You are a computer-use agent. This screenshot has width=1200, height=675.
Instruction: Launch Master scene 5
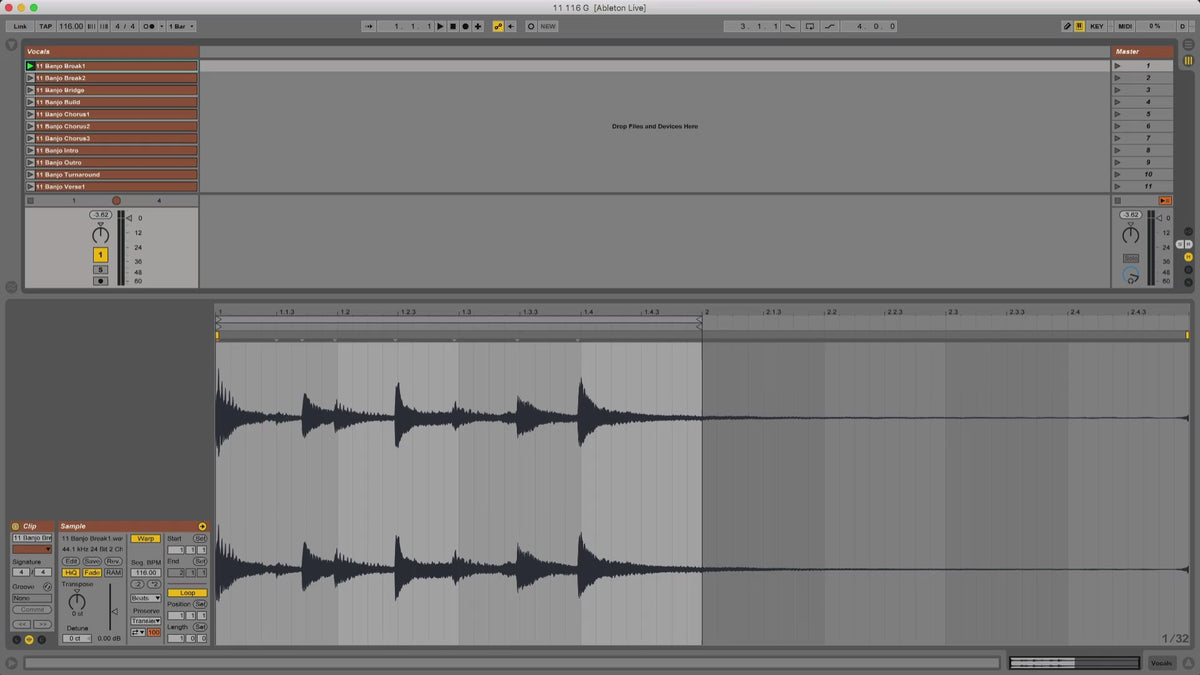(x=1117, y=114)
